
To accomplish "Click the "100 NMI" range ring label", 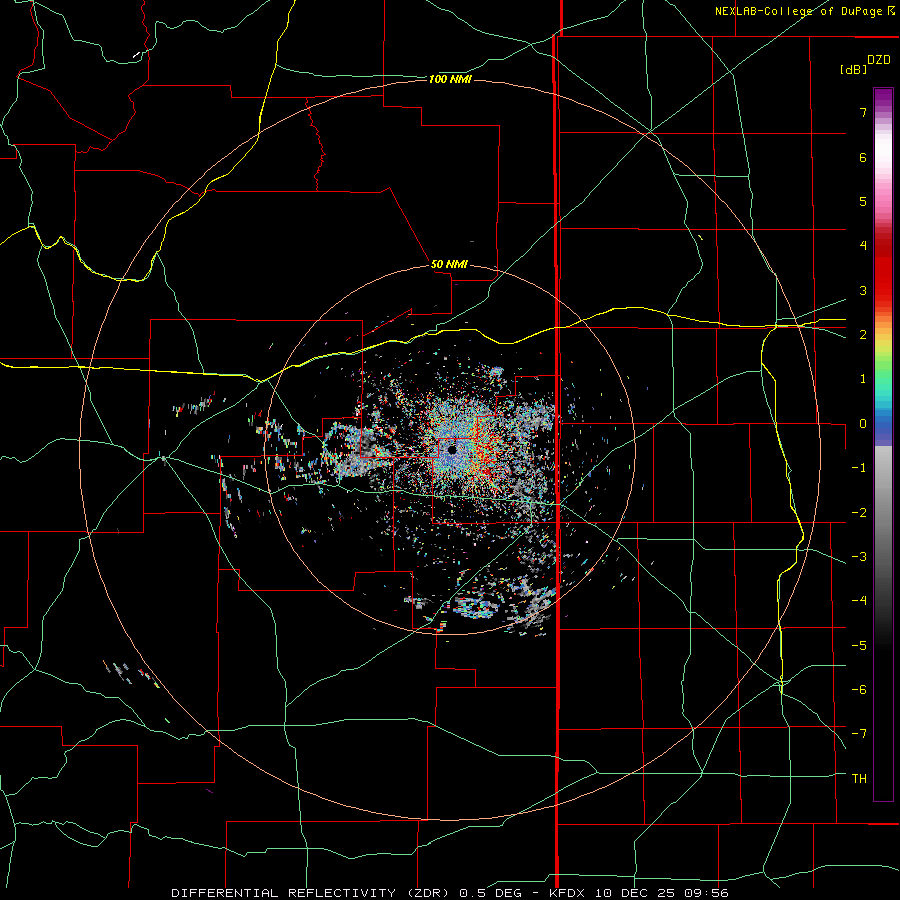I will coord(450,79).
